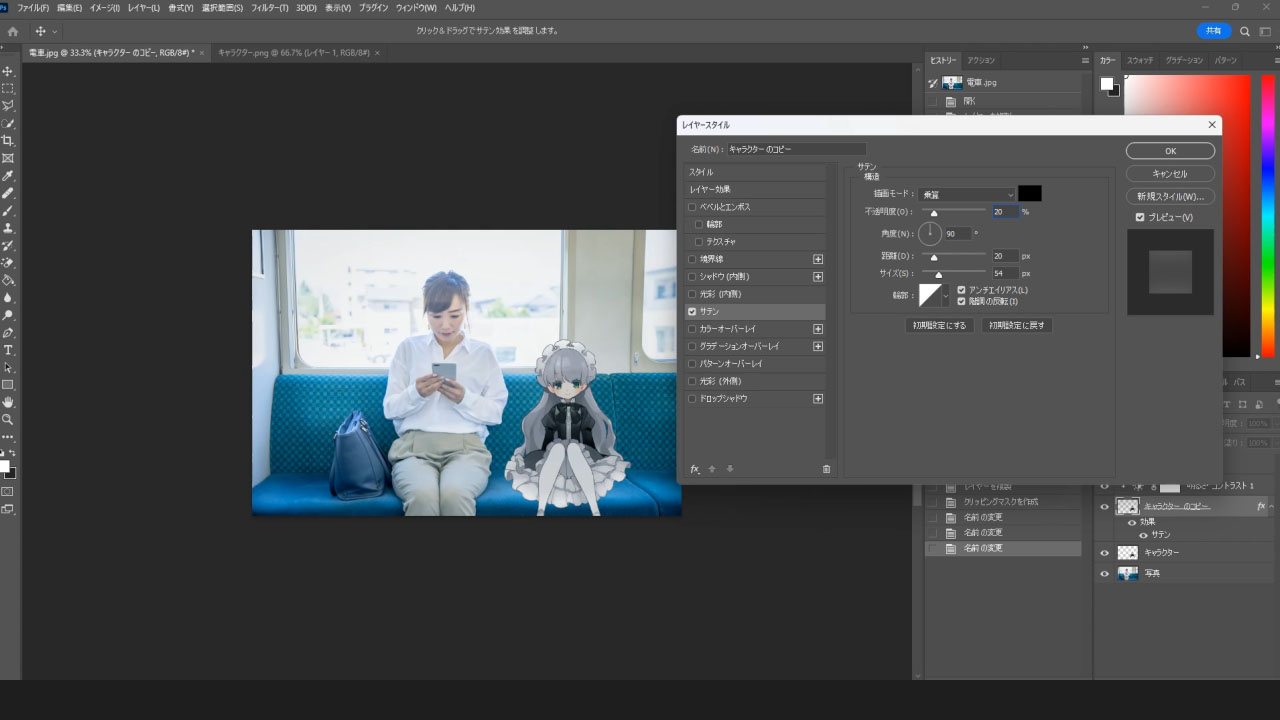This screenshot has width=1280, height=720.
Task: Select the Blur tool
Action: (8, 298)
